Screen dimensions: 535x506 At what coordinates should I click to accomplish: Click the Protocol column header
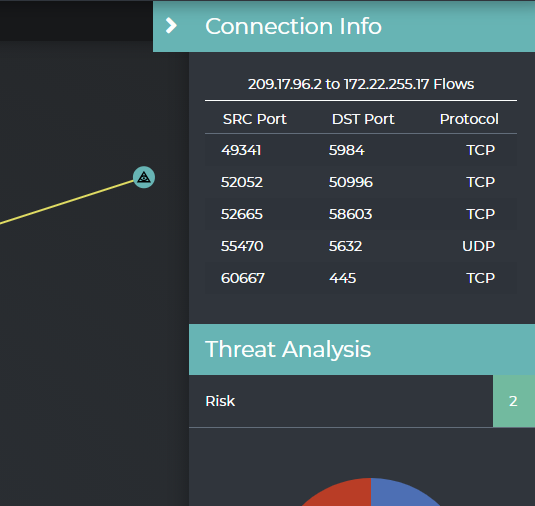(469, 119)
